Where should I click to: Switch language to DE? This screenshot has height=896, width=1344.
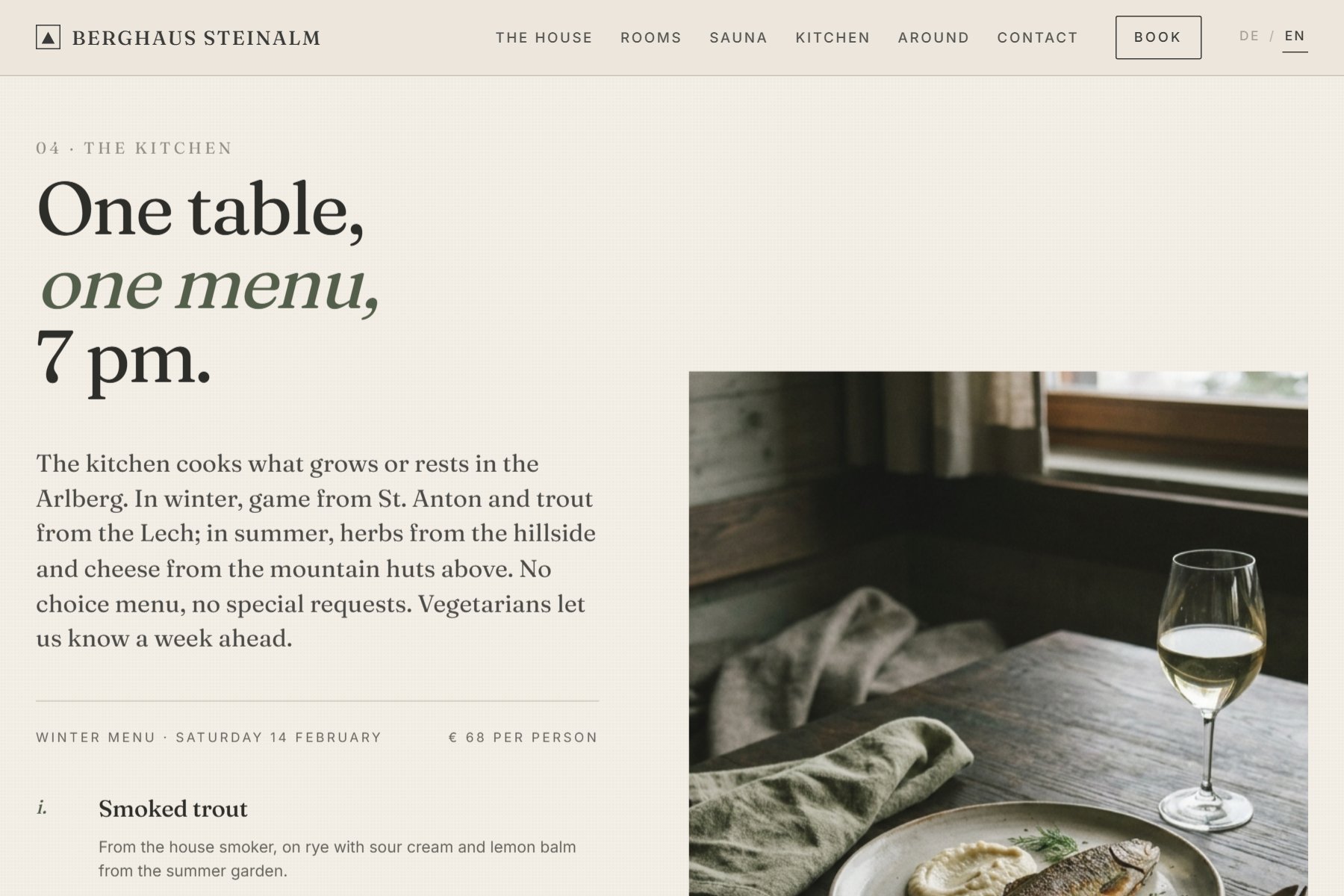(1248, 36)
